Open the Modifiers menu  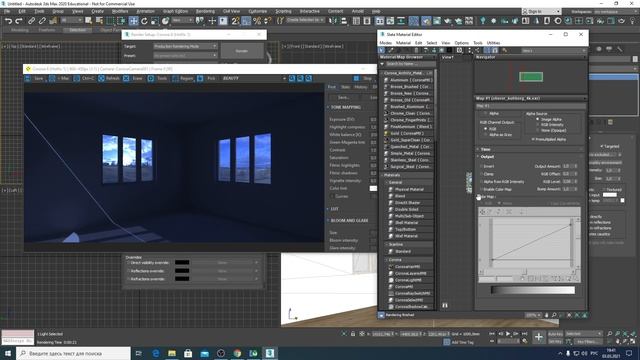[x=120, y=11]
